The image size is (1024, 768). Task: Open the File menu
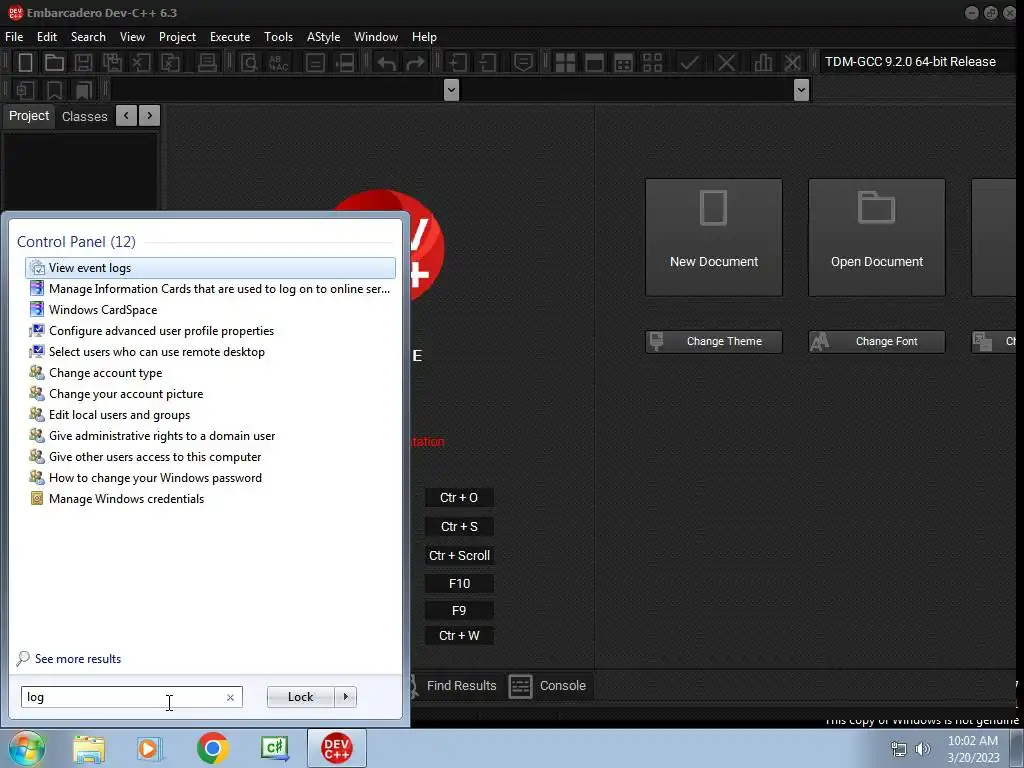(x=14, y=37)
